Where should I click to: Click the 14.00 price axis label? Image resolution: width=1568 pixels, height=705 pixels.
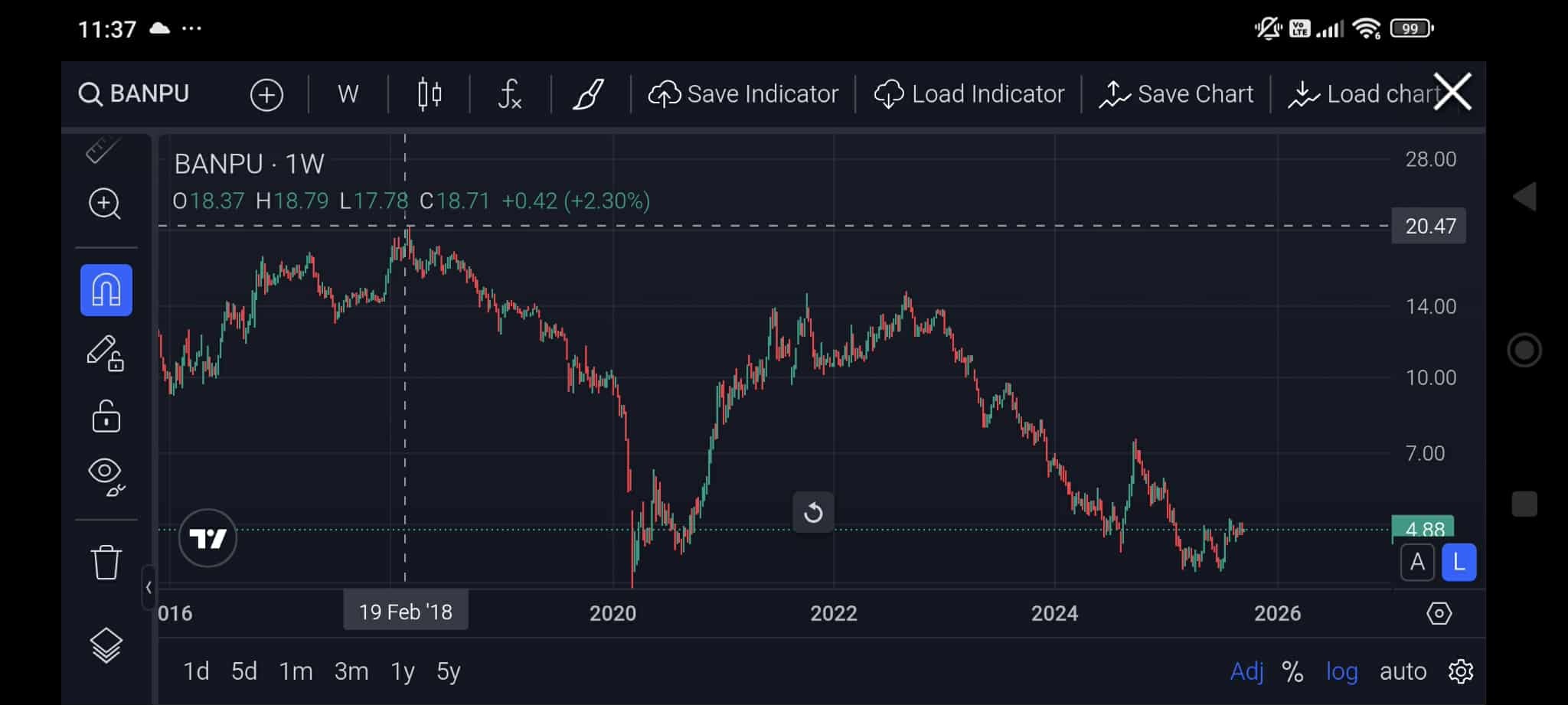(1430, 306)
